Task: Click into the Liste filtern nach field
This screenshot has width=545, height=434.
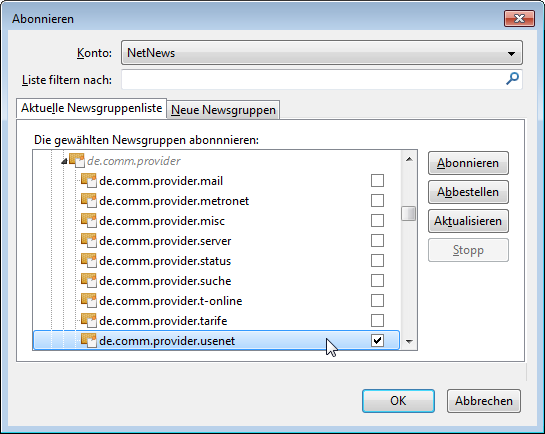Action: pyautogui.click(x=313, y=80)
